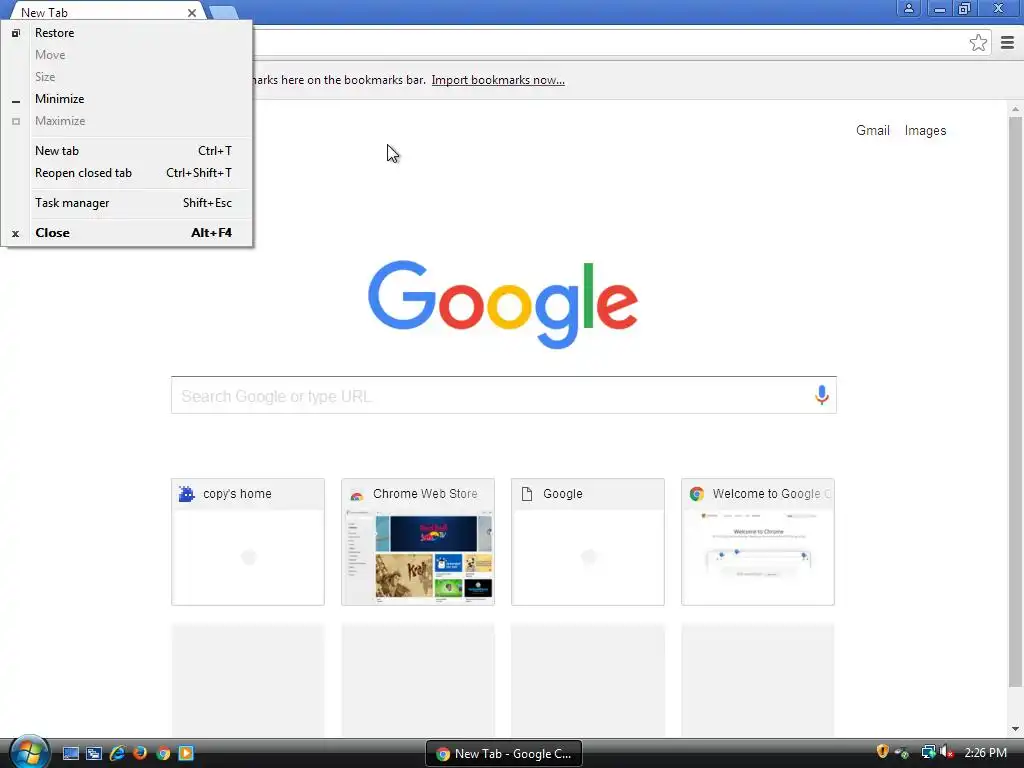Open Google Images link
This screenshot has height=768, width=1024.
[x=925, y=131]
